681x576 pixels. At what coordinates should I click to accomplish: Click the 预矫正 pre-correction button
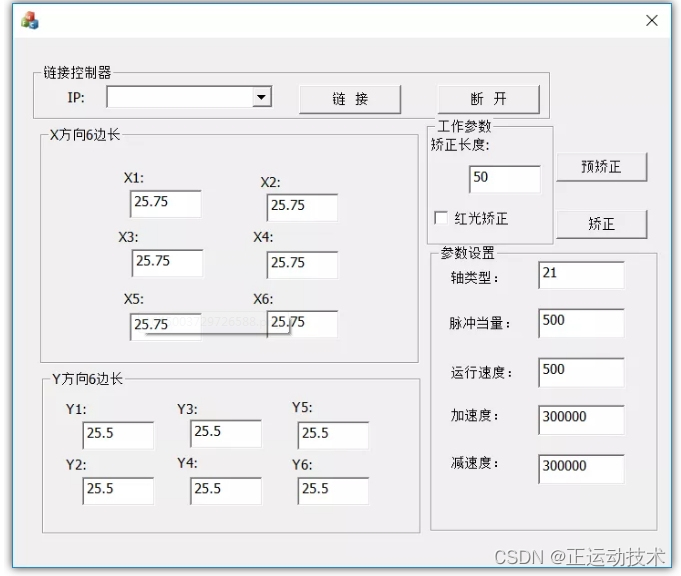point(602,167)
